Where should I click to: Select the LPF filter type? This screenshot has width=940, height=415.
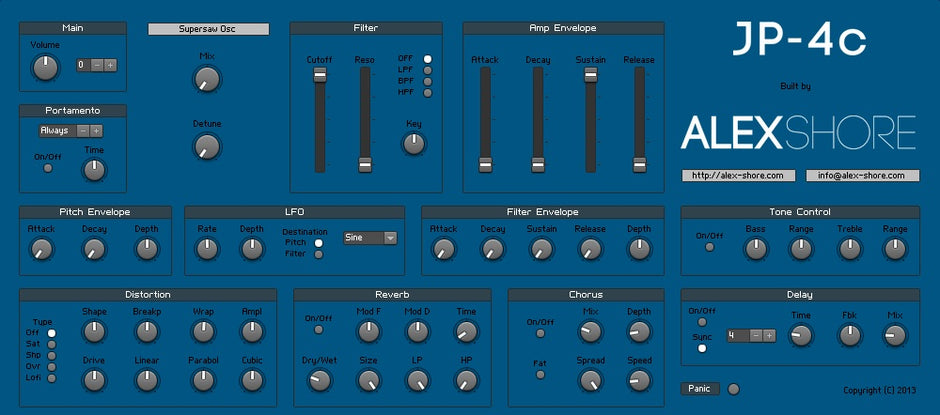point(427,70)
